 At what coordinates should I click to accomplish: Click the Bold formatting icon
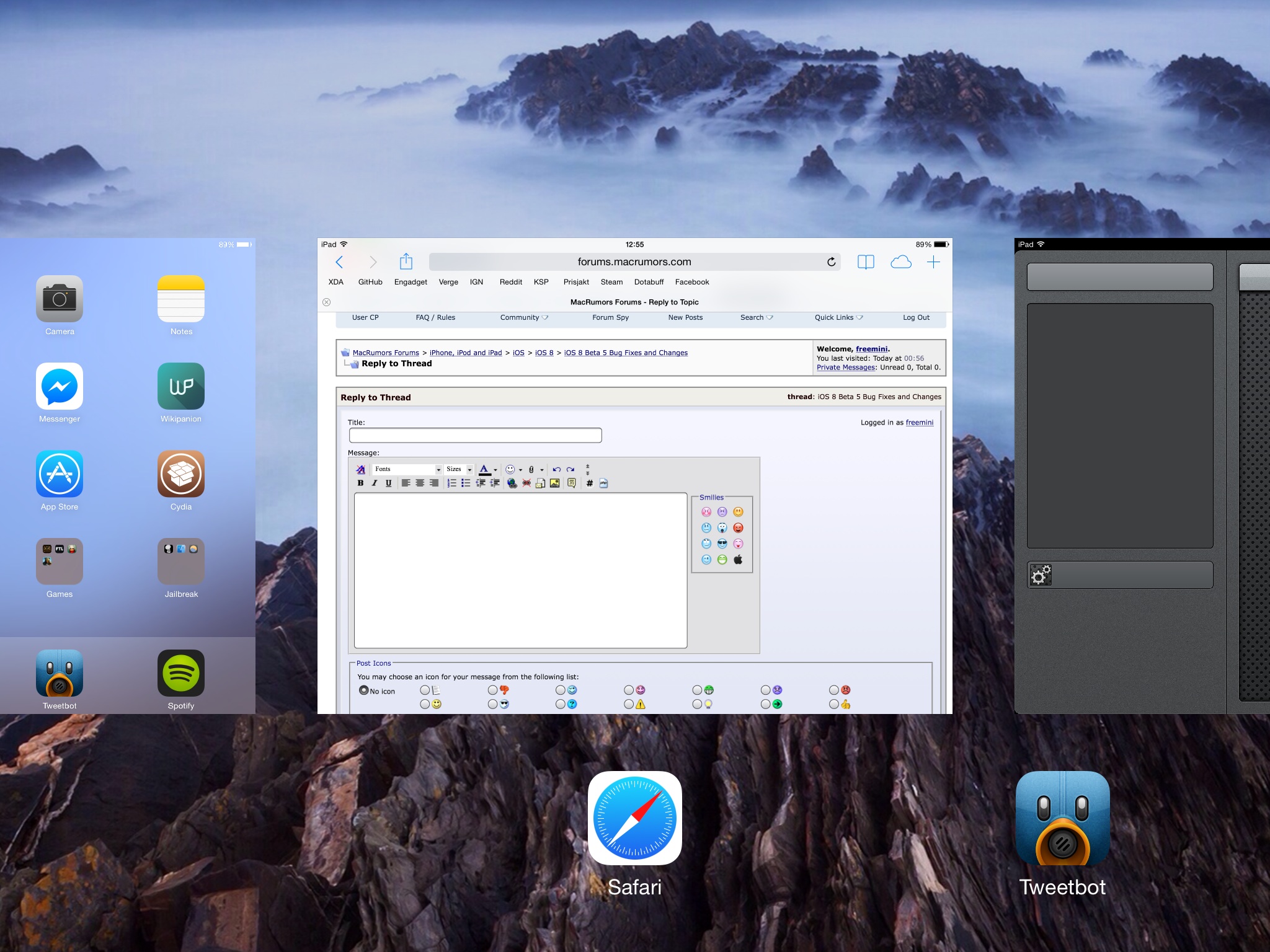360,483
